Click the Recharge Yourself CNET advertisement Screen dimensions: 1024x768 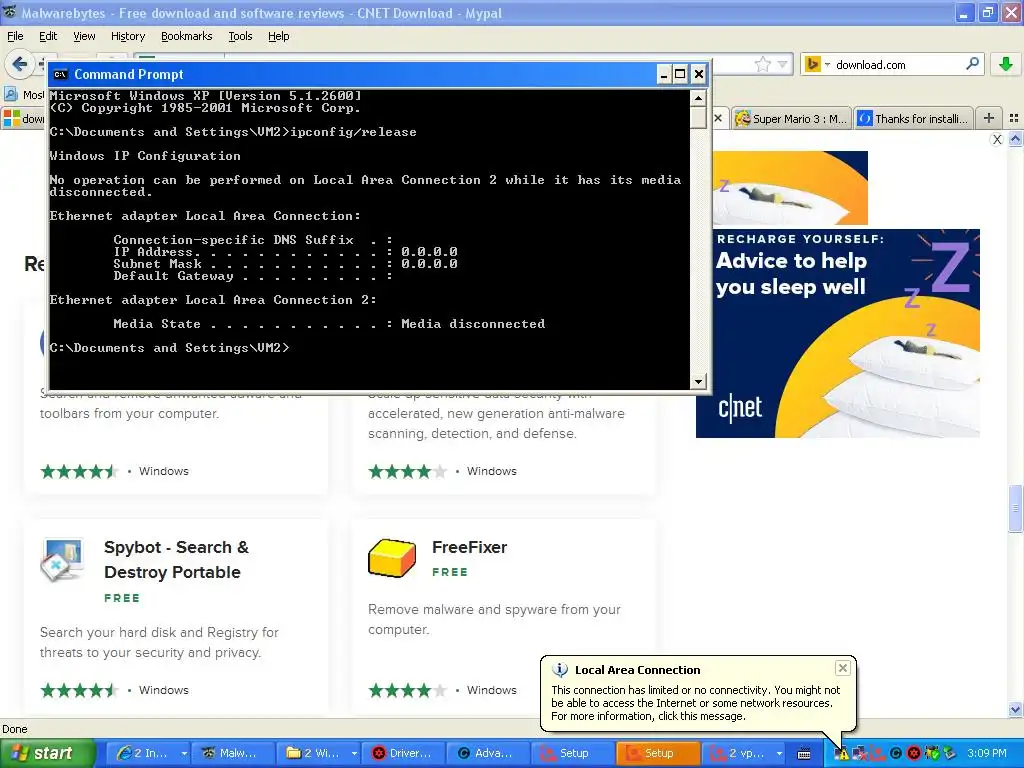(838, 333)
